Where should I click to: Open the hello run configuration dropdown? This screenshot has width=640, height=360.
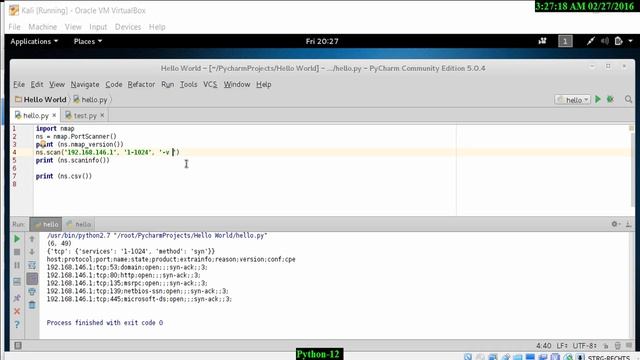[573, 100]
